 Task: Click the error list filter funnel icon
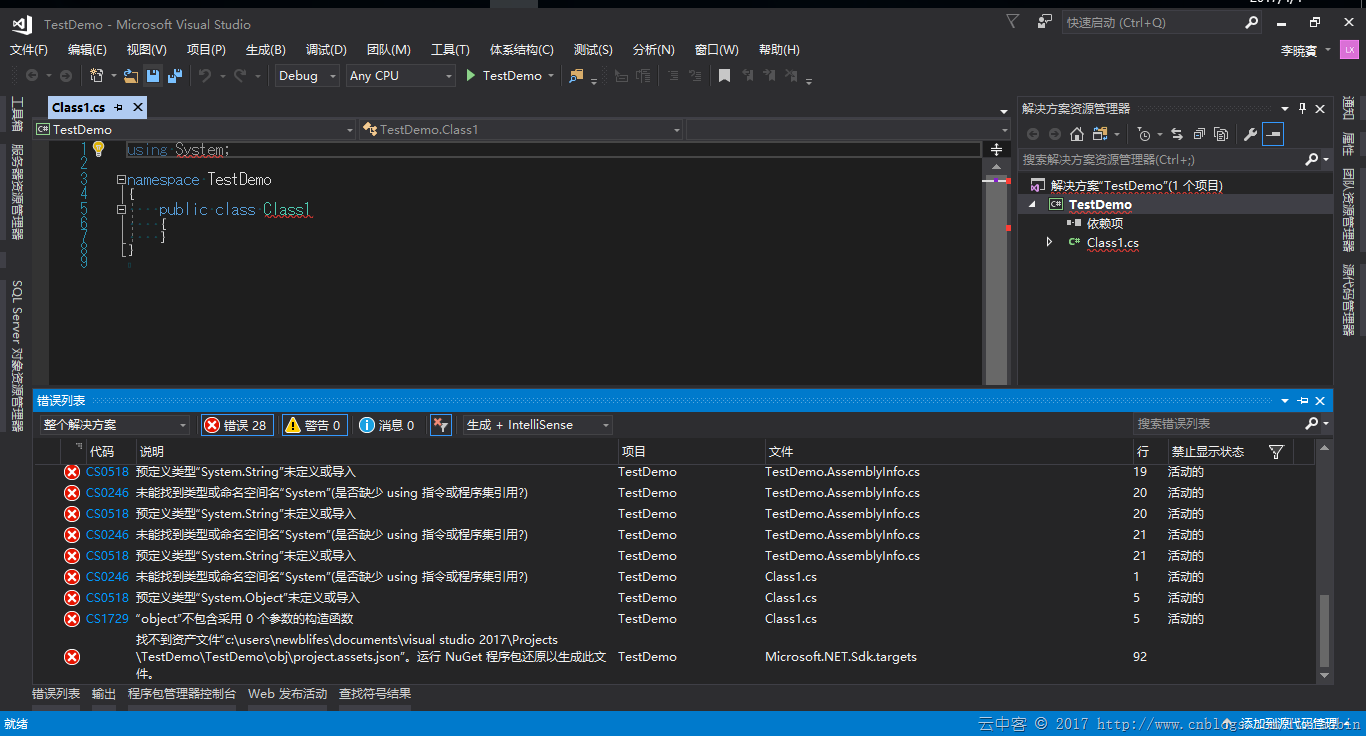pyautogui.click(x=441, y=425)
